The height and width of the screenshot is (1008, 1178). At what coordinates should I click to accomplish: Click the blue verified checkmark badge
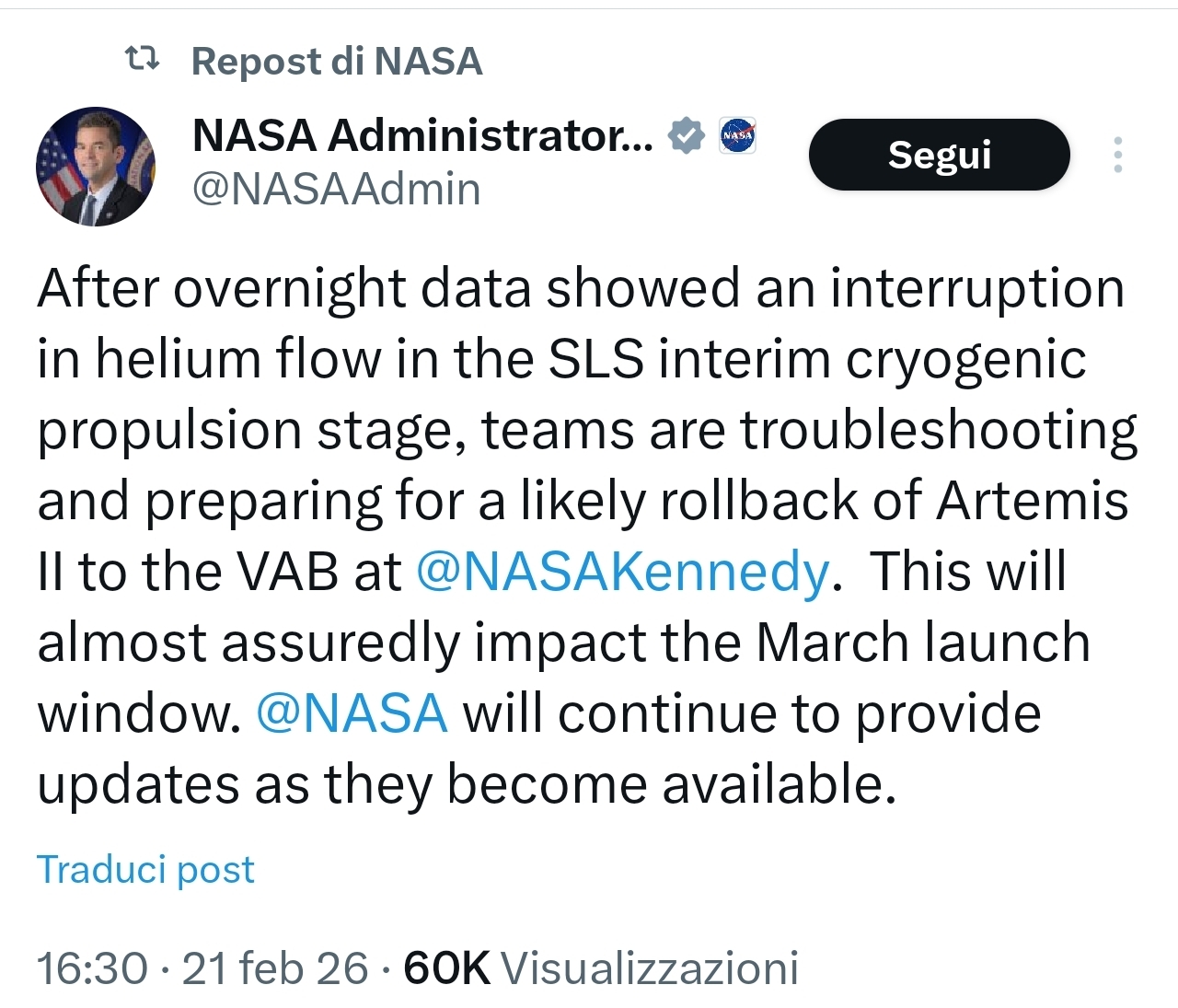point(686,136)
